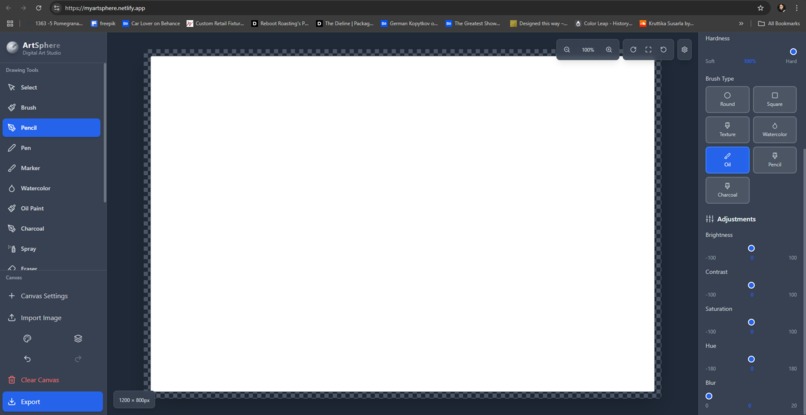Pick the Spray tool
Screen dimensions: 806x415
pyautogui.click(x=51, y=249)
